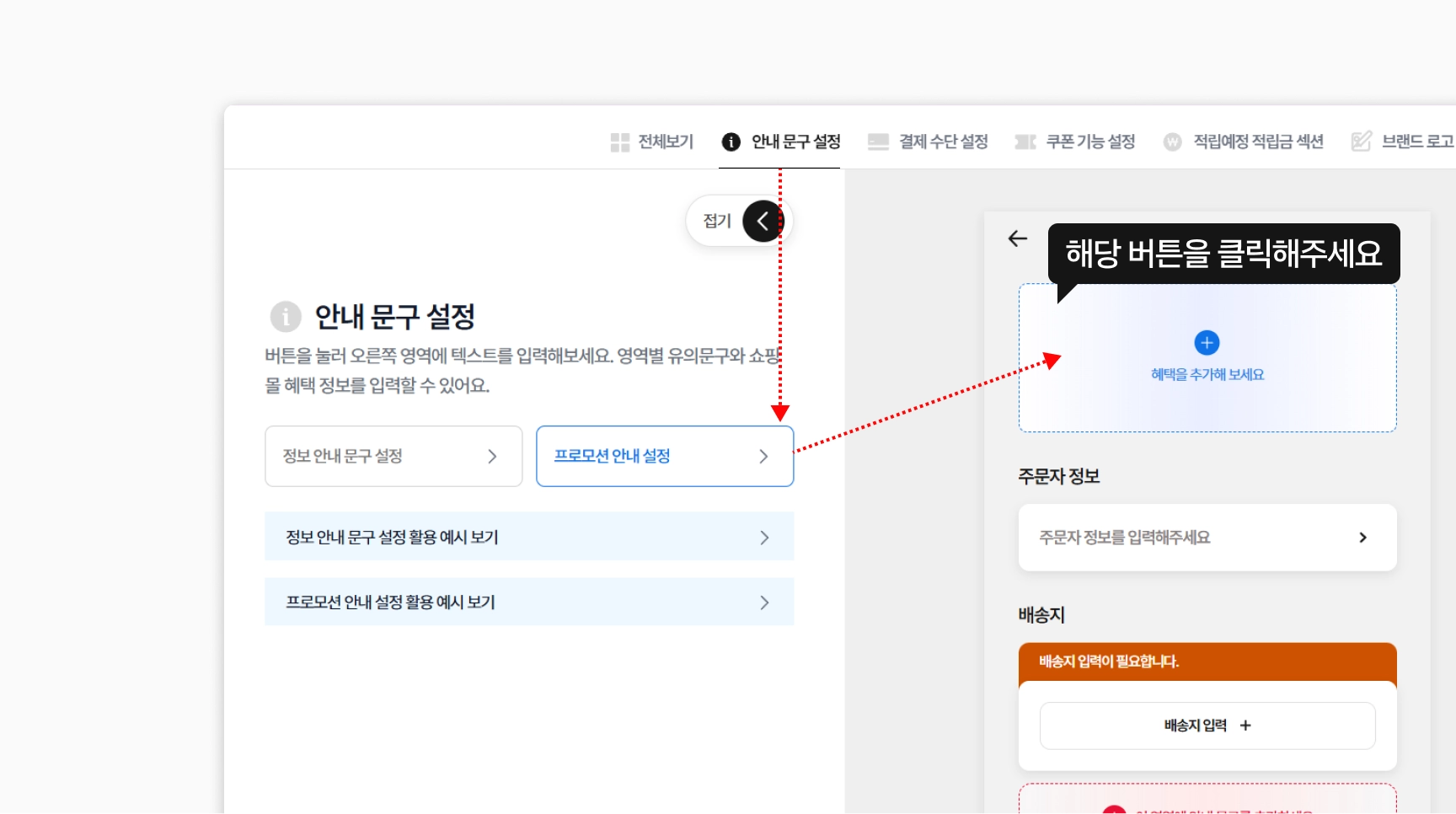Click the coin icon for 적립예정 적립금 섹션

point(1172,142)
